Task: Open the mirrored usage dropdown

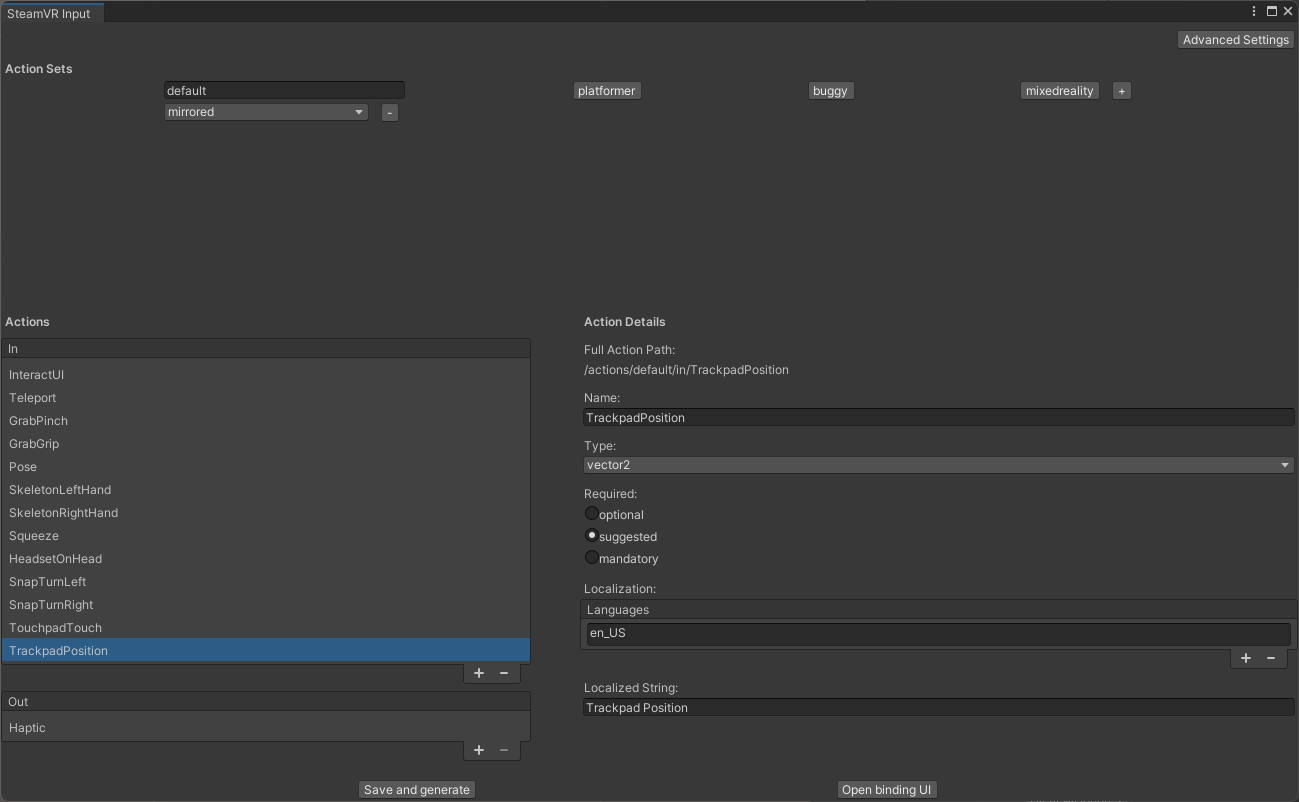Action: pyautogui.click(x=266, y=112)
